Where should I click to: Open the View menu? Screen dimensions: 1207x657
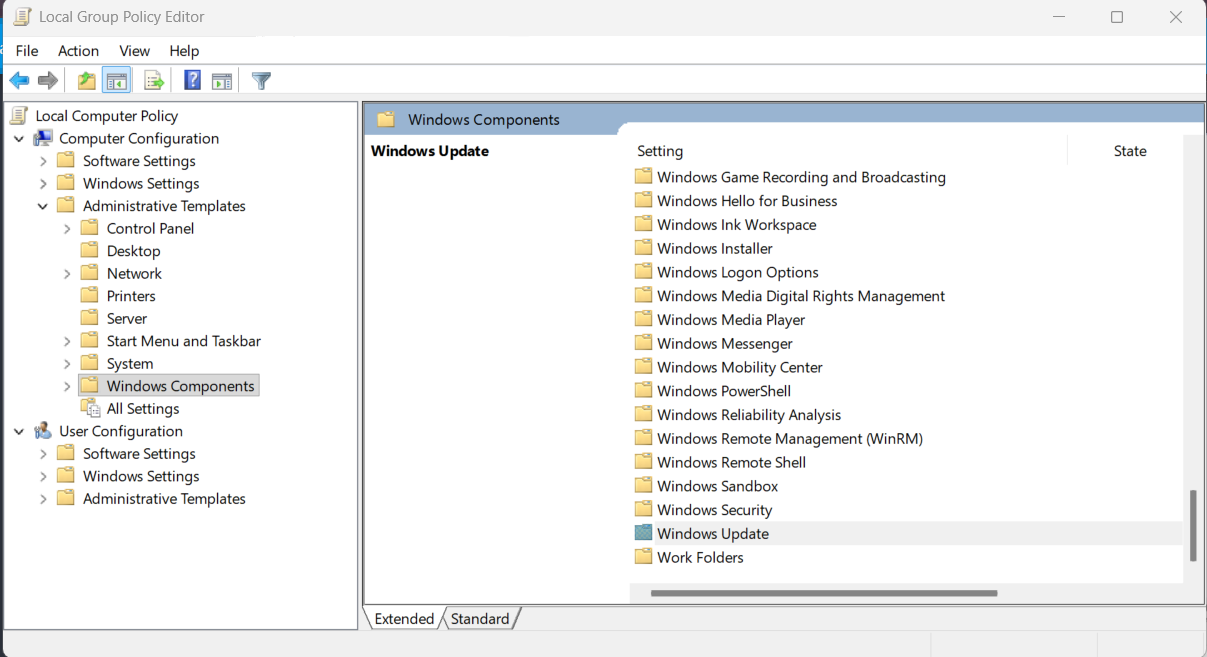tap(134, 51)
